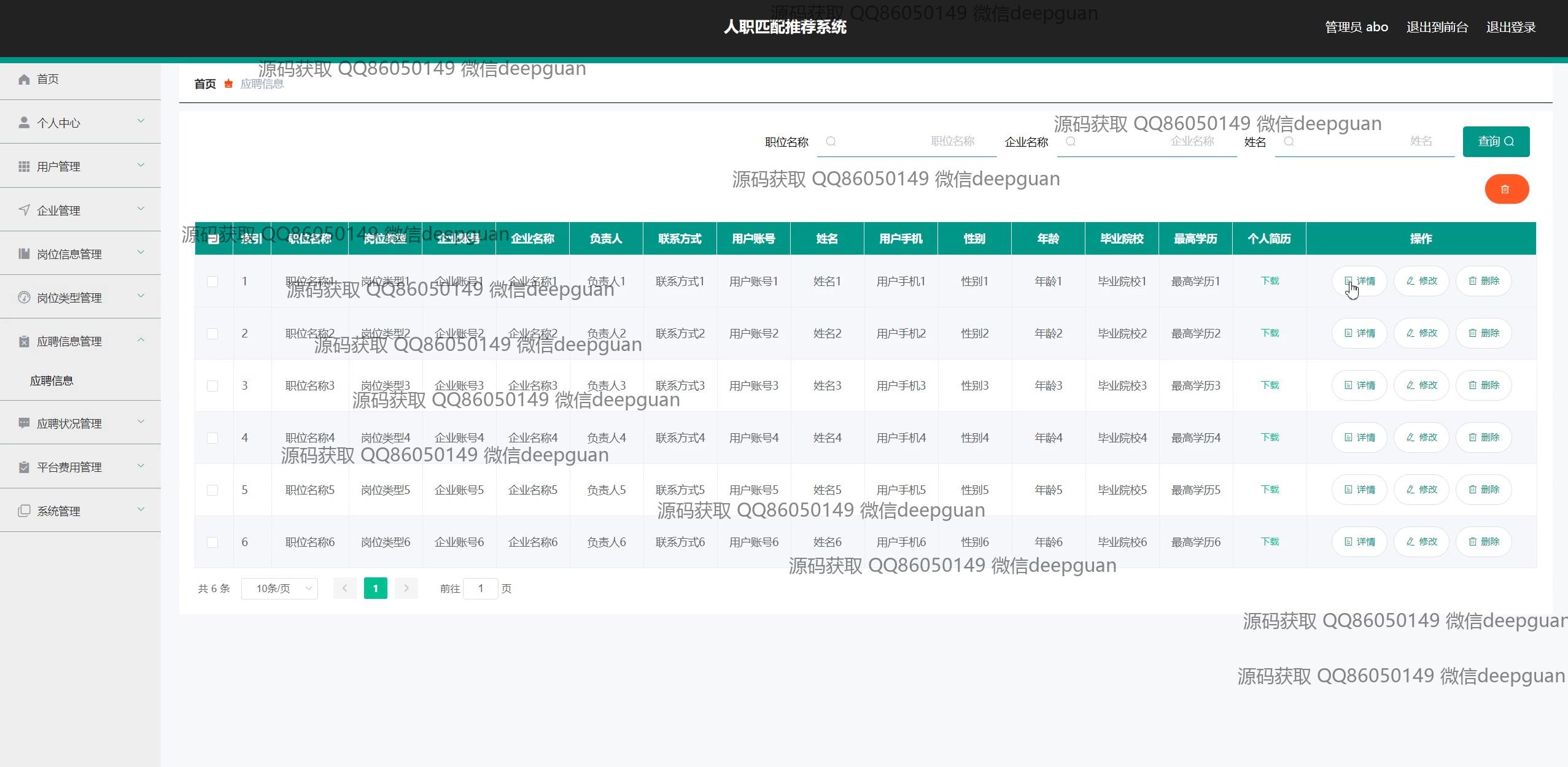Image resolution: width=1568 pixels, height=767 pixels.
Task: Select the row 4 checkbox
Action: pyautogui.click(x=212, y=438)
